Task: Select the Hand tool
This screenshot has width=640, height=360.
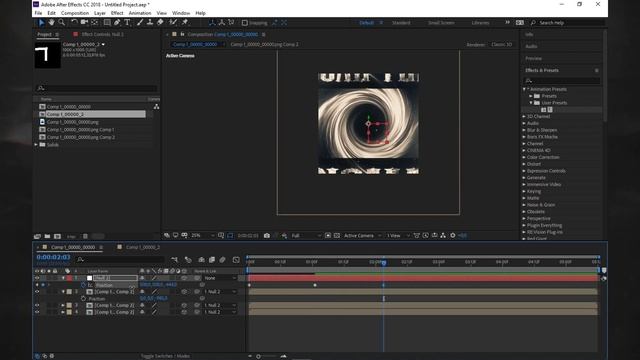Action: tap(51, 22)
